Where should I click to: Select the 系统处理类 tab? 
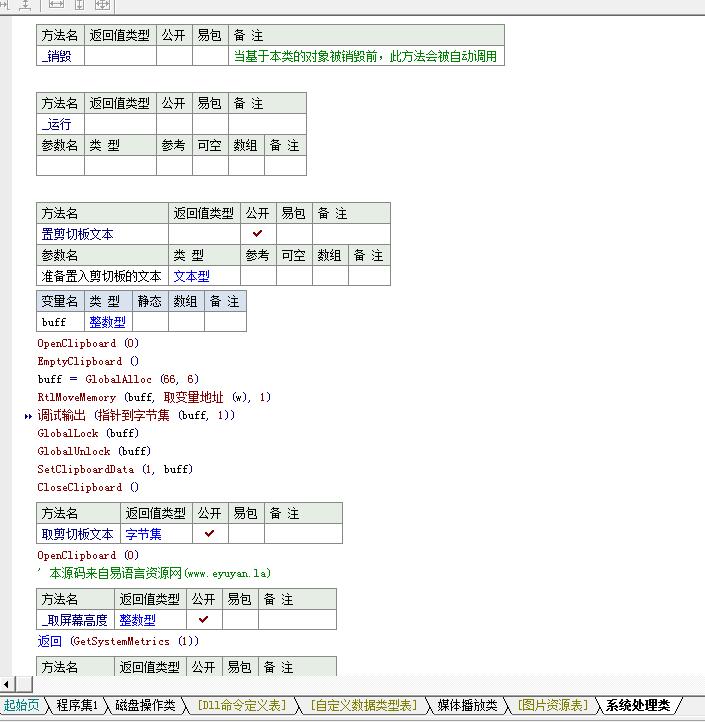click(x=638, y=705)
